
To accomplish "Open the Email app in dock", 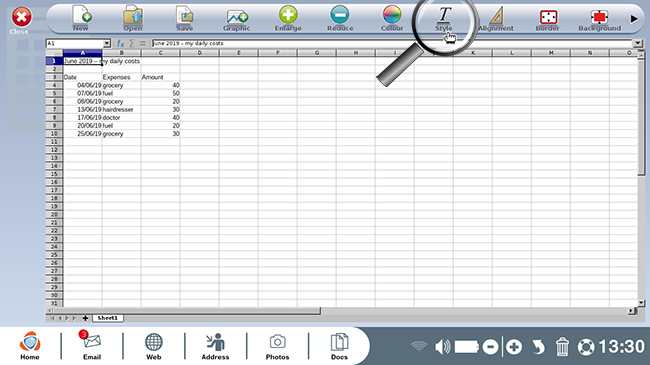I will pyautogui.click(x=92, y=345).
